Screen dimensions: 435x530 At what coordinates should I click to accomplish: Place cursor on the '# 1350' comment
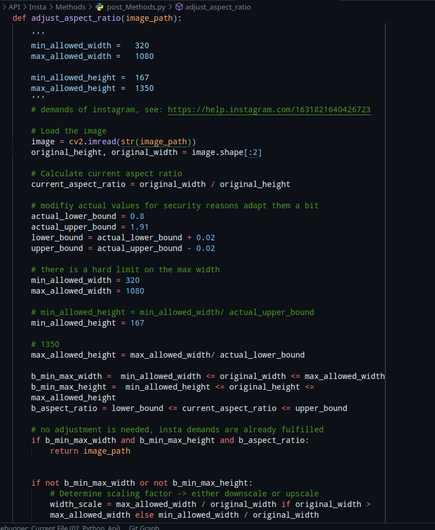(45, 344)
